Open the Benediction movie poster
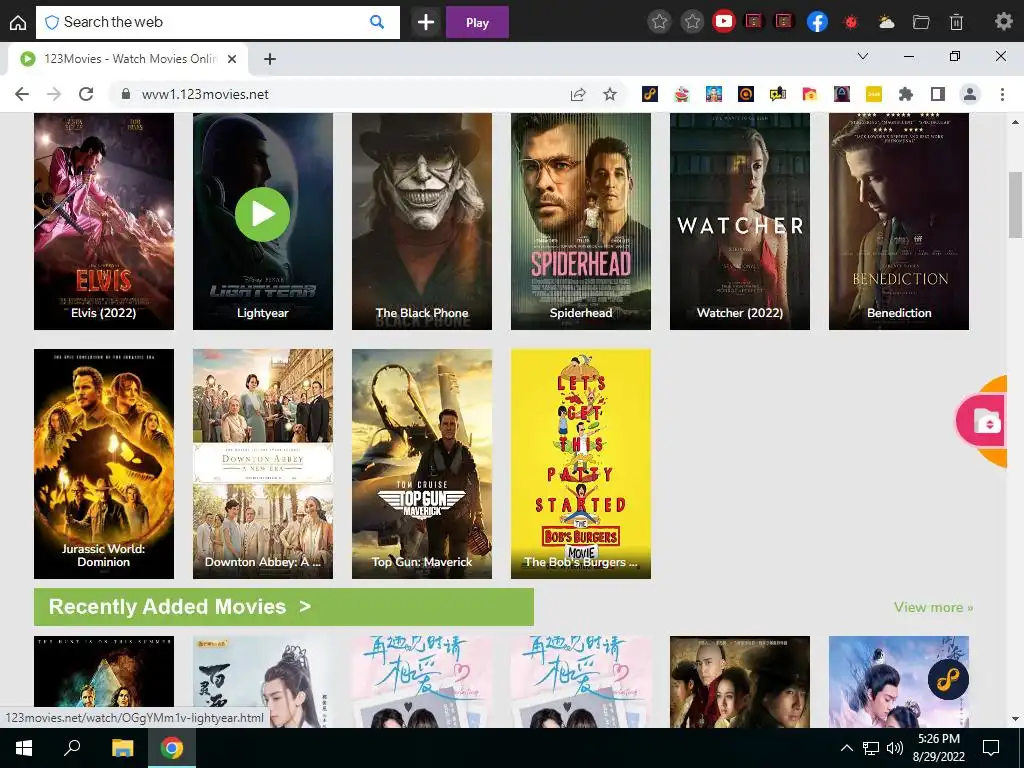The height and width of the screenshot is (768, 1024). pyautogui.click(x=899, y=221)
